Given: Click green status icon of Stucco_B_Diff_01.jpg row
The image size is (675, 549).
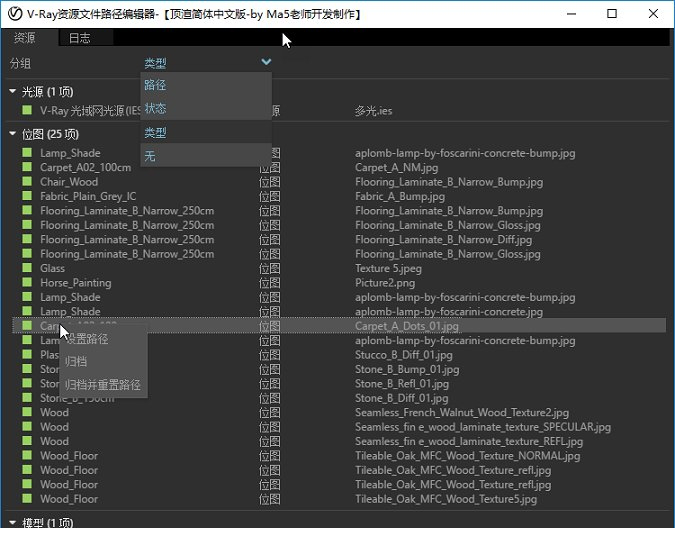Looking at the screenshot, I should click(27, 354).
